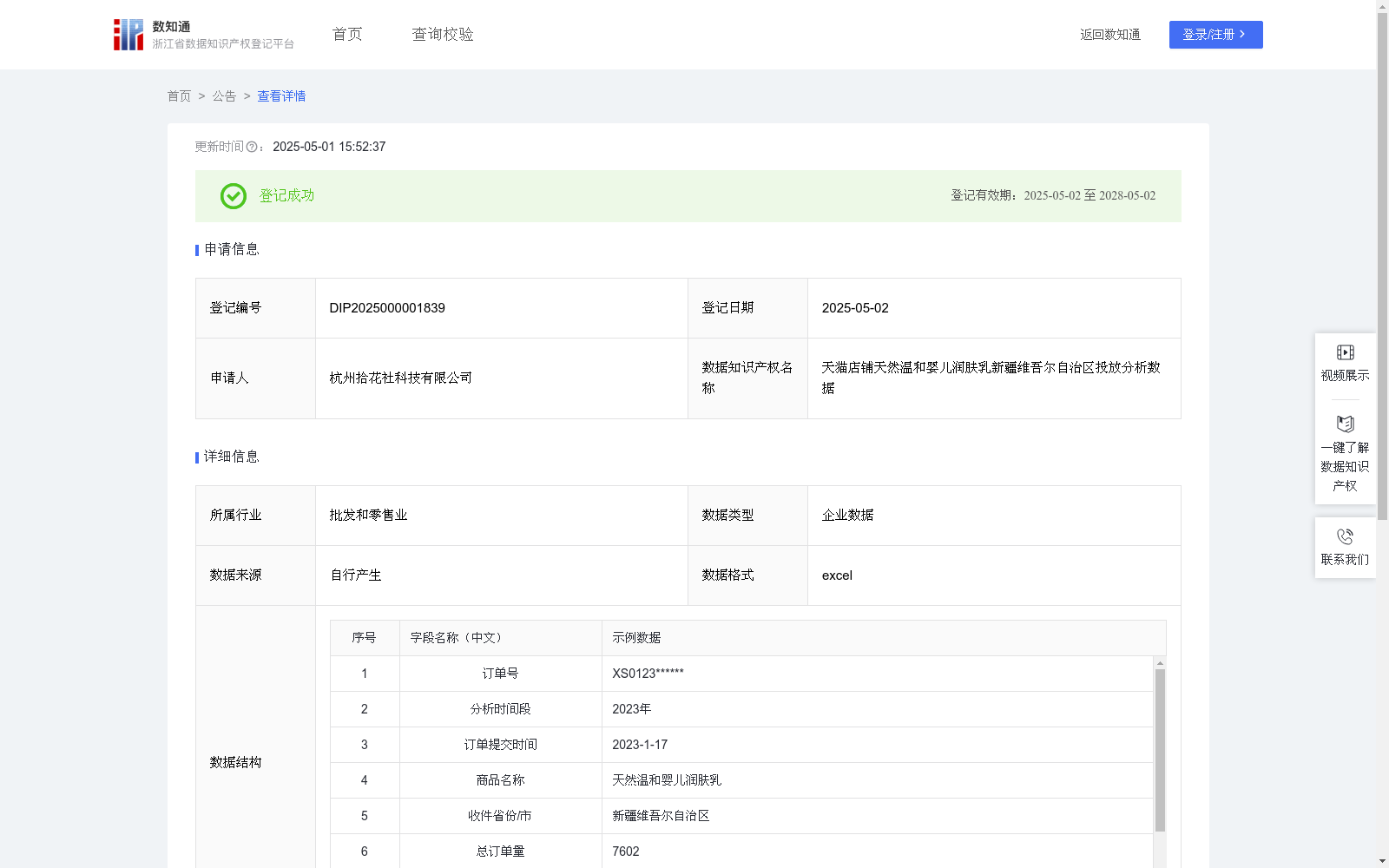Click the 订单提交时间 field row

(x=741, y=745)
